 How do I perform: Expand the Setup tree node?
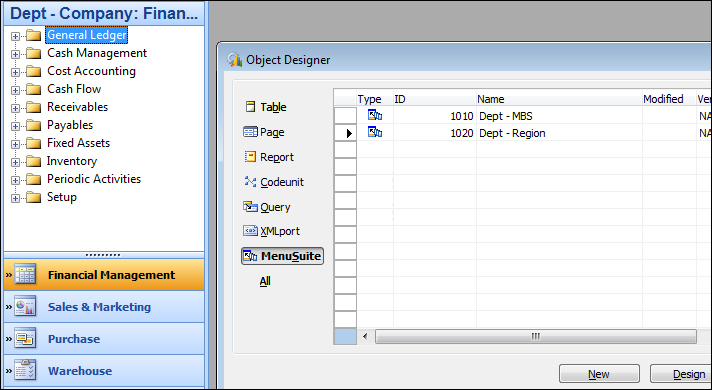(15, 198)
